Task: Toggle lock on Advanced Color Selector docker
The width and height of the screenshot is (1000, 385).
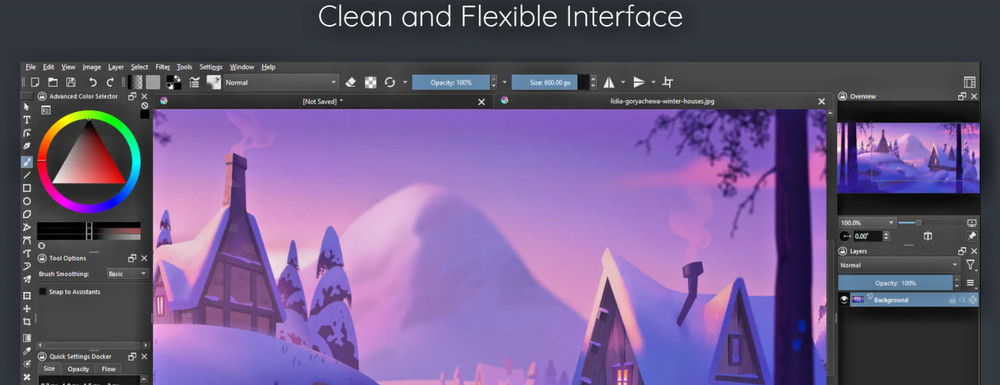Action: pos(43,96)
